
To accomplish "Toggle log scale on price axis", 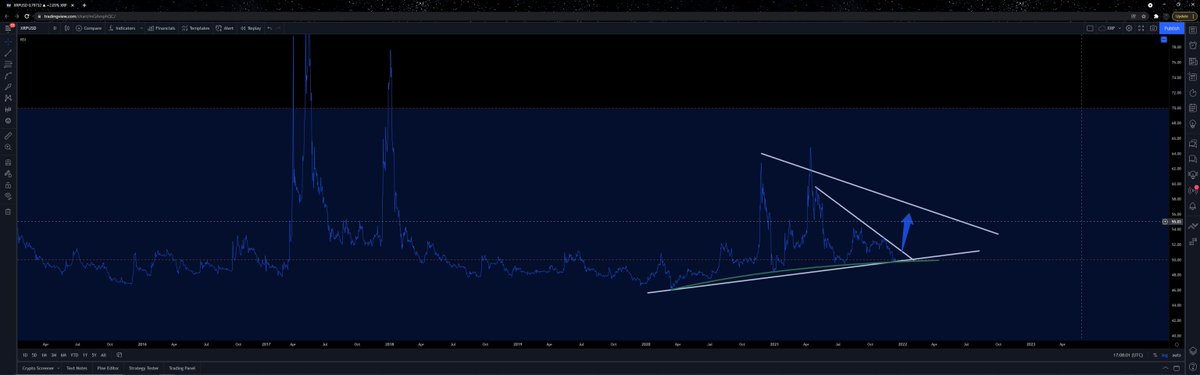I will (1165, 355).
